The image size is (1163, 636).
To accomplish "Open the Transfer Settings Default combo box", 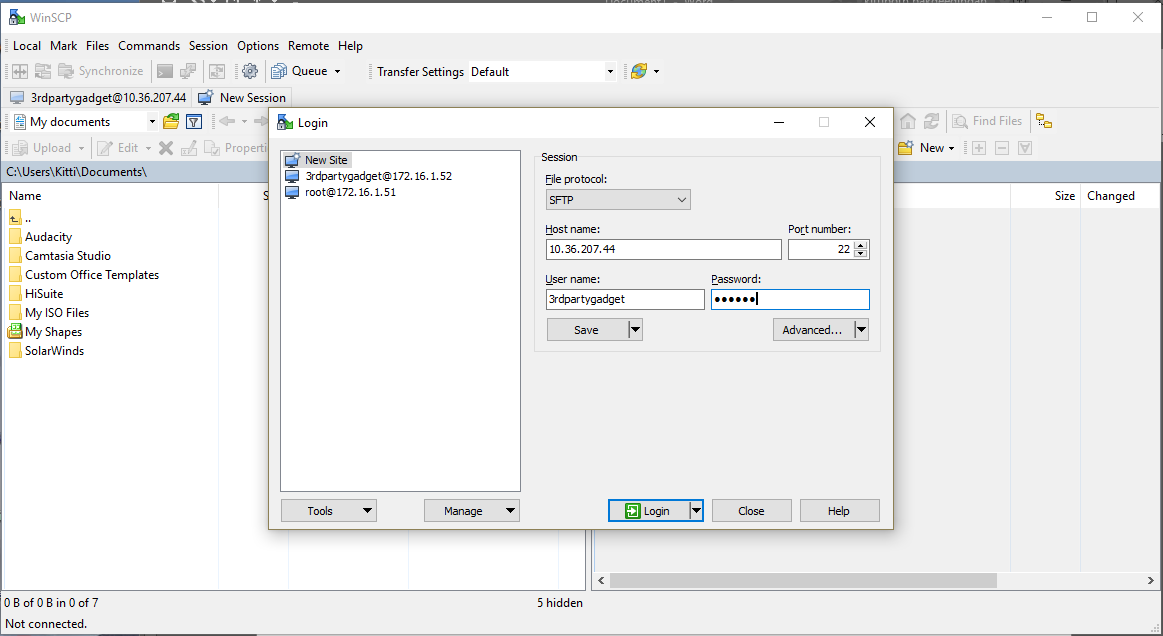I will (542, 72).
